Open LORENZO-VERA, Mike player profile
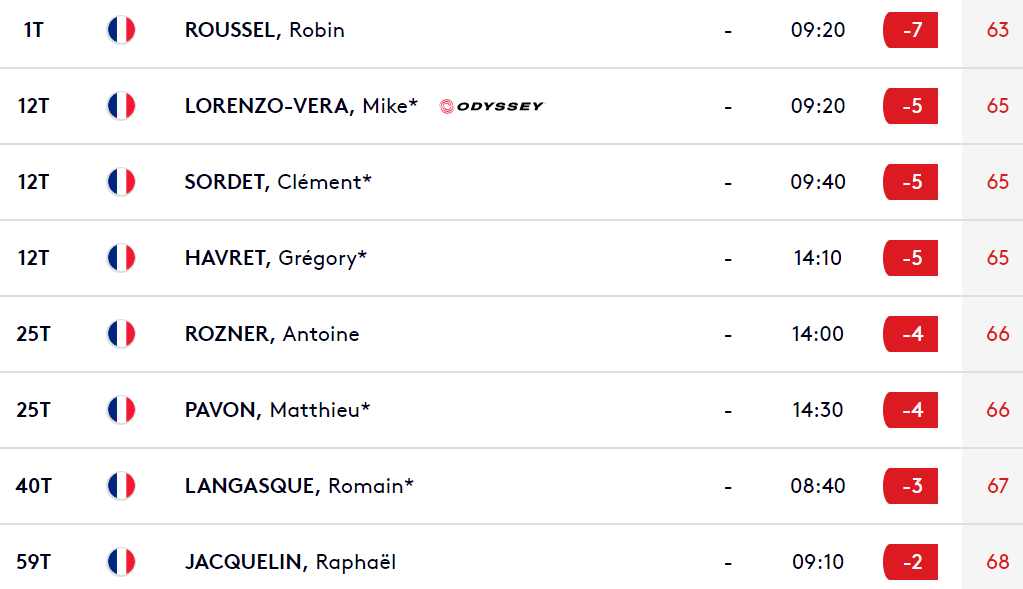This screenshot has width=1023, height=589. 301,106
